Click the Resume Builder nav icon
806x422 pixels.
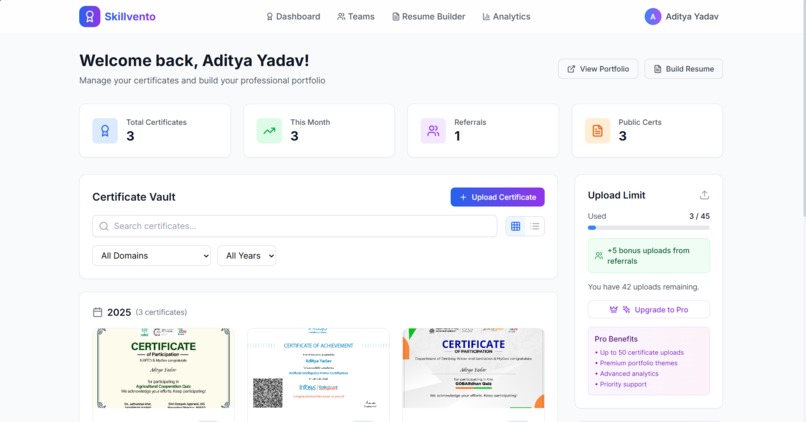pyautogui.click(x=395, y=16)
